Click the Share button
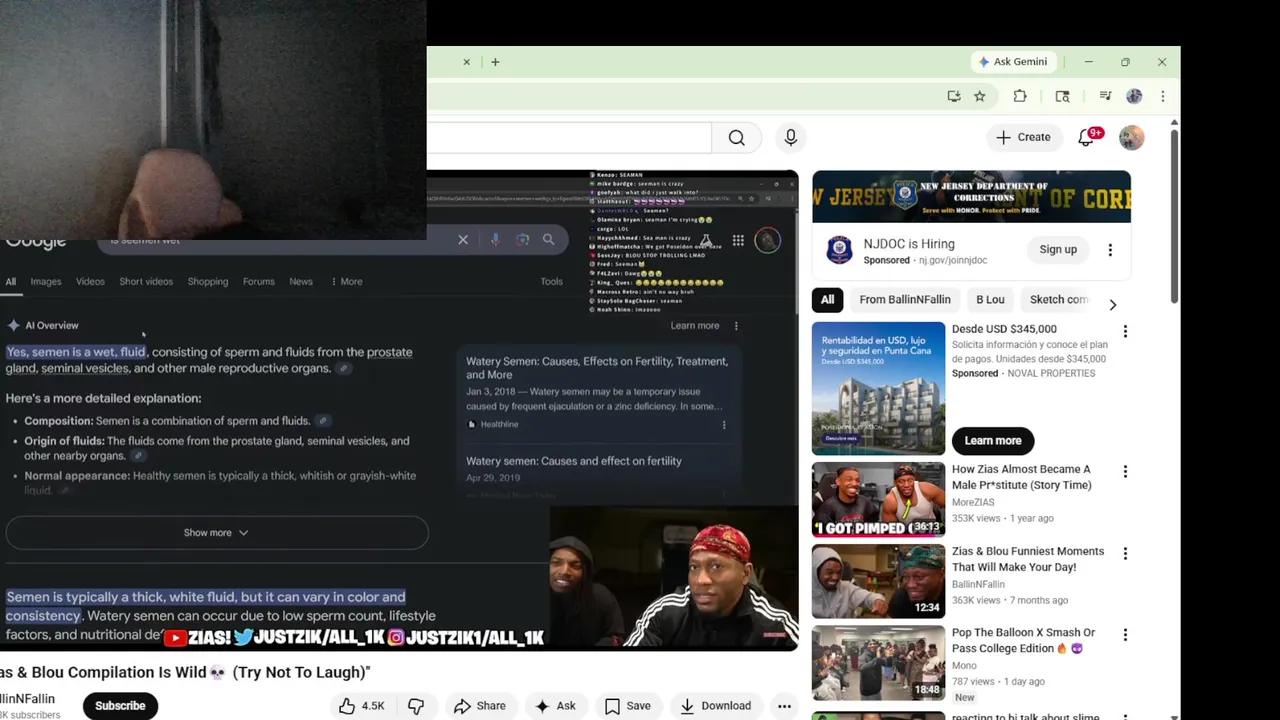The height and width of the screenshot is (720, 1280). click(x=480, y=706)
